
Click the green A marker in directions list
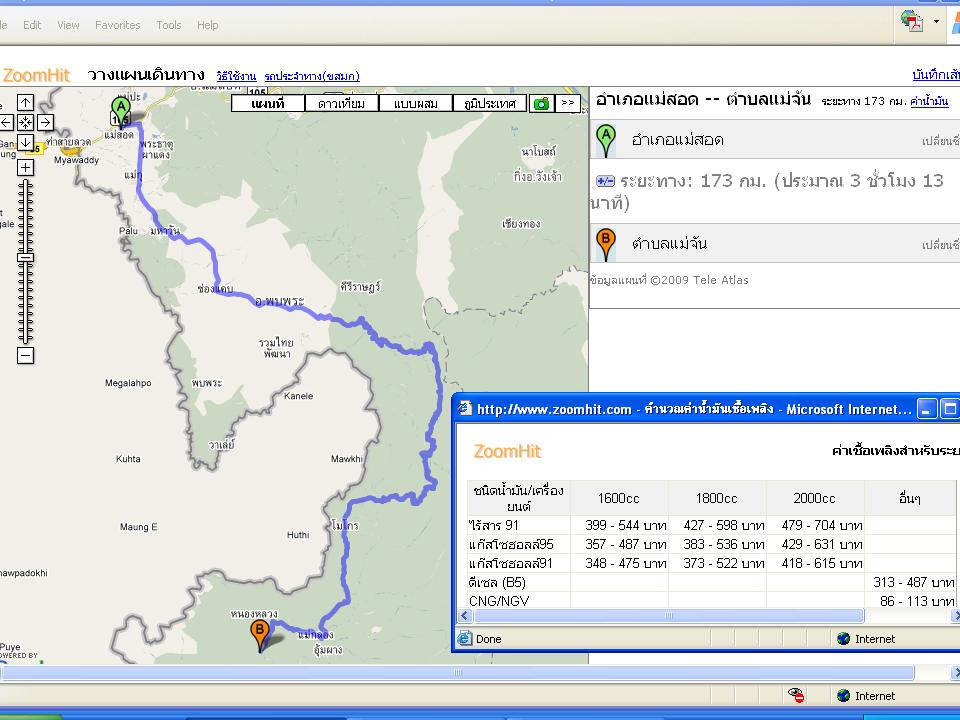coord(605,140)
